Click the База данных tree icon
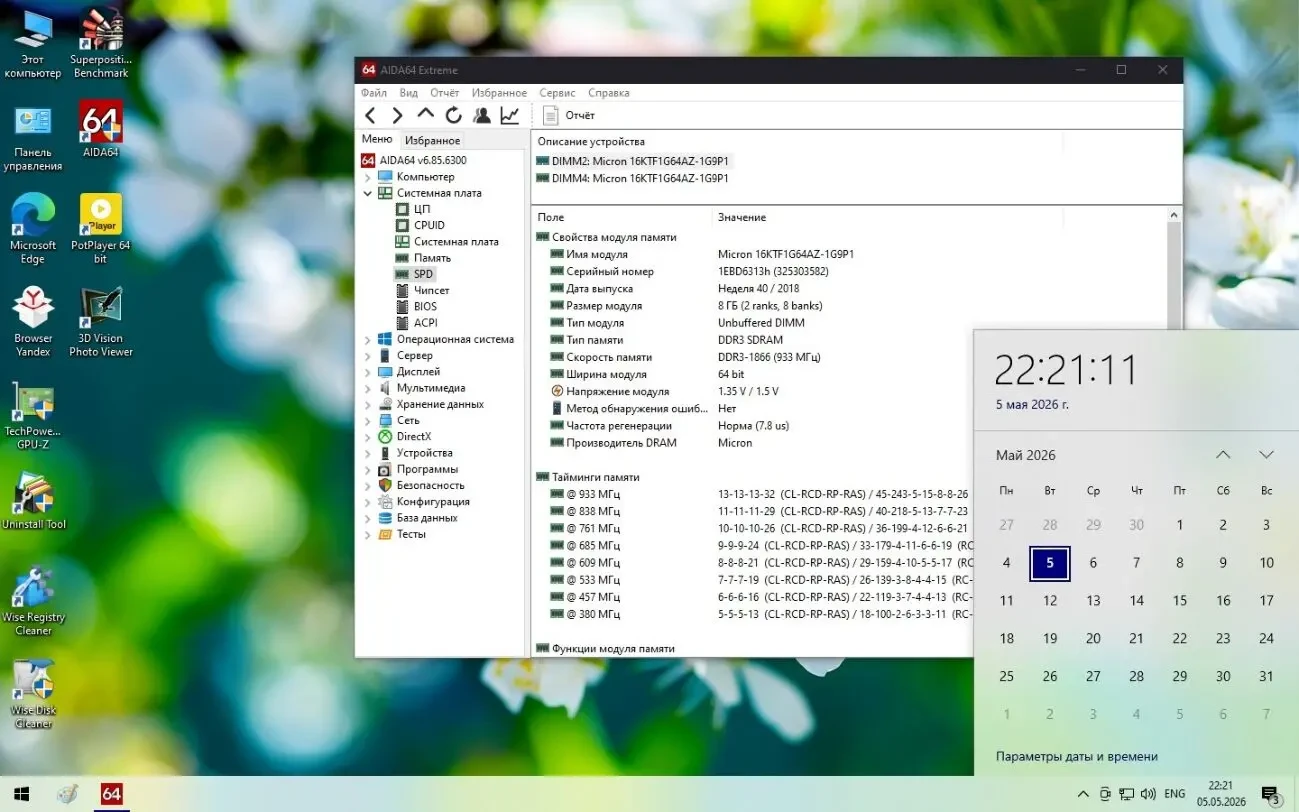The width and height of the screenshot is (1299, 812). (x=385, y=518)
